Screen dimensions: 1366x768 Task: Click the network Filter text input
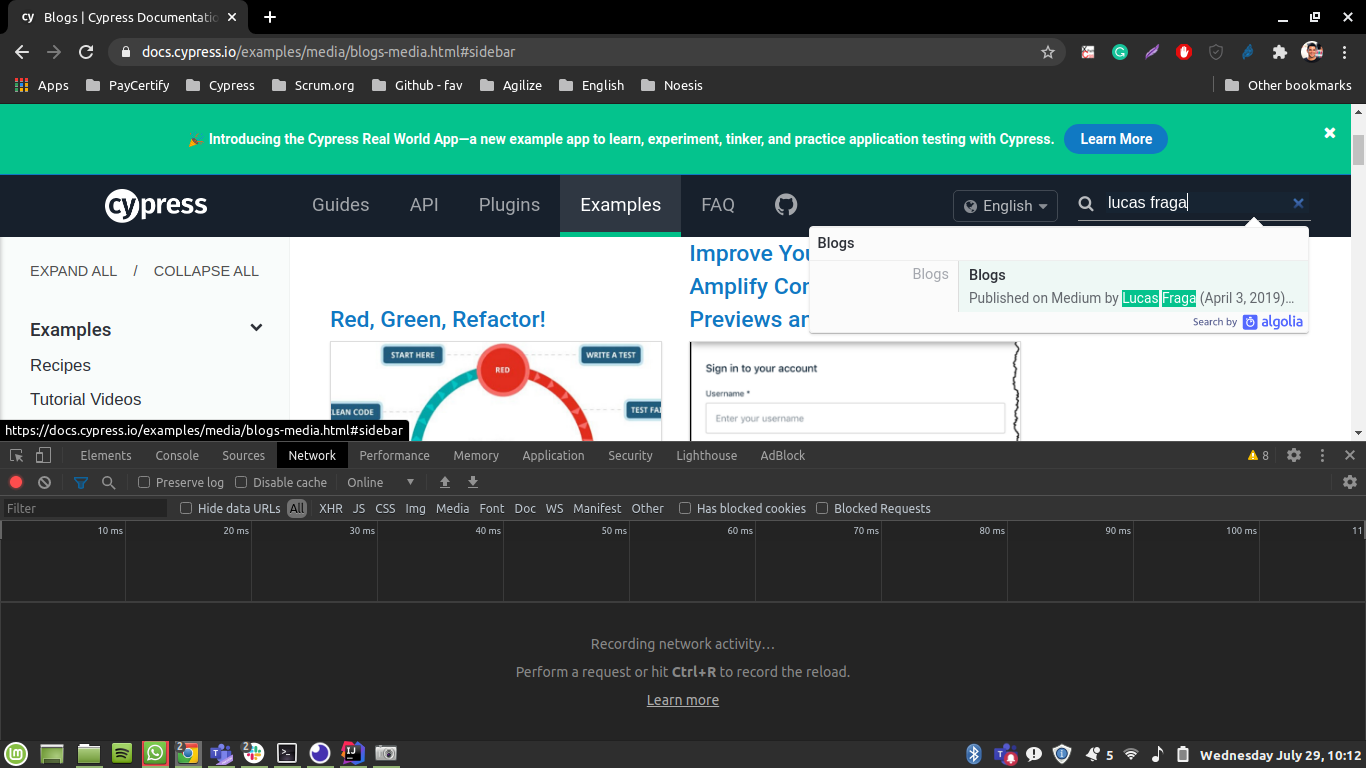(85, 508)
